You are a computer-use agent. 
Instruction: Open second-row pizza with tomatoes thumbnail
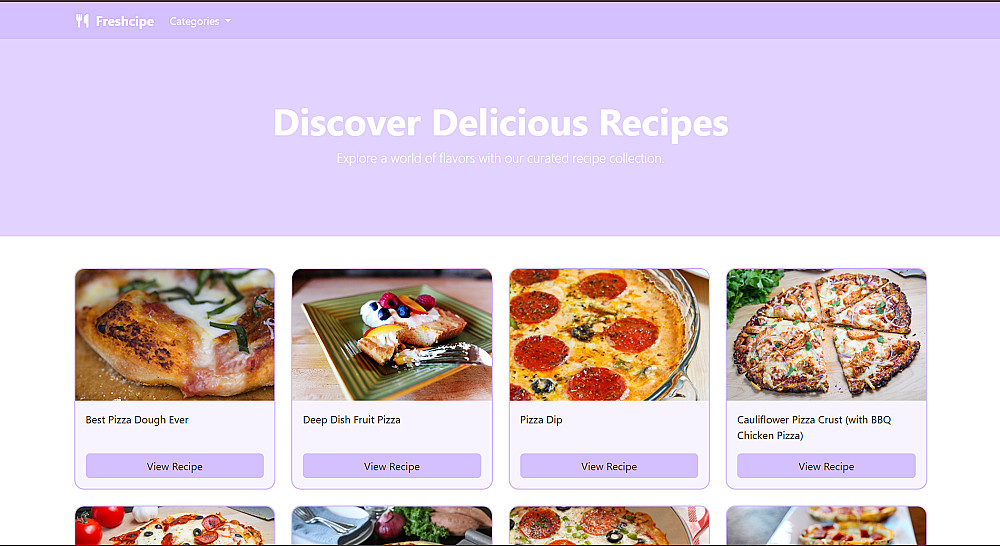175,526
